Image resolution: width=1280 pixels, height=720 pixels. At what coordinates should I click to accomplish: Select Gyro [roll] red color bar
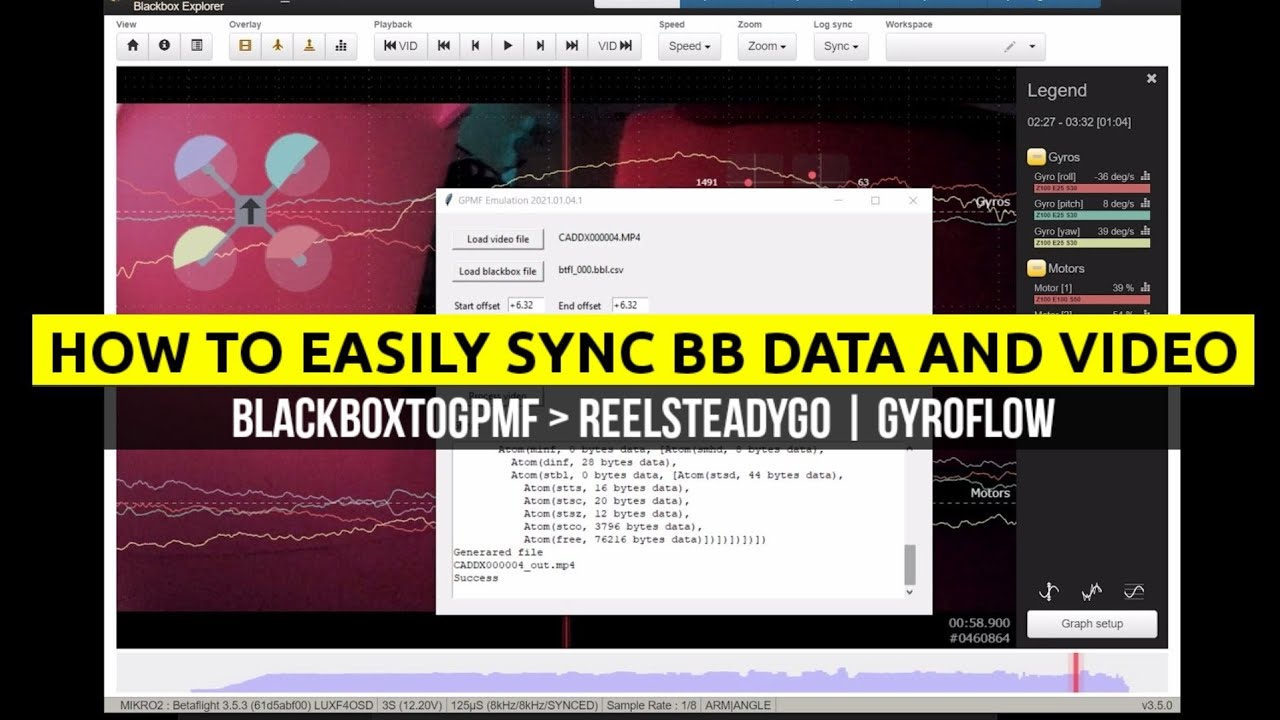[1092, 188]
